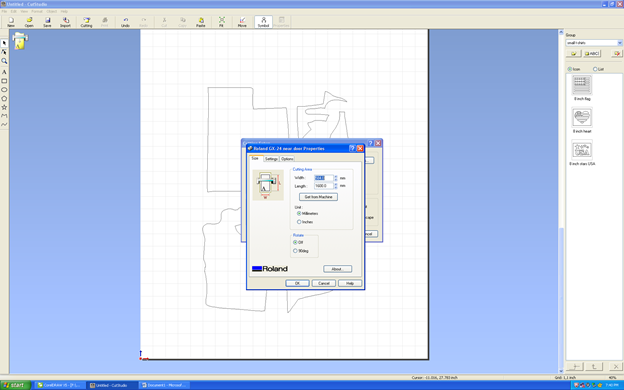Select the 8 inch flag symbol thumbnail
Viewport: 624px width, 390px height.
(582, 84)
